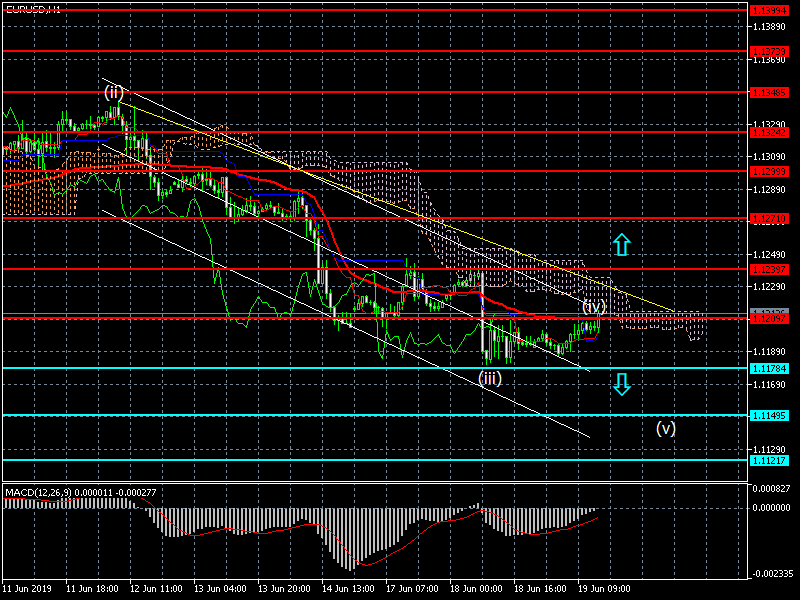
Task: Select the 18 Jun 00:00 time label
Action: 476,589
